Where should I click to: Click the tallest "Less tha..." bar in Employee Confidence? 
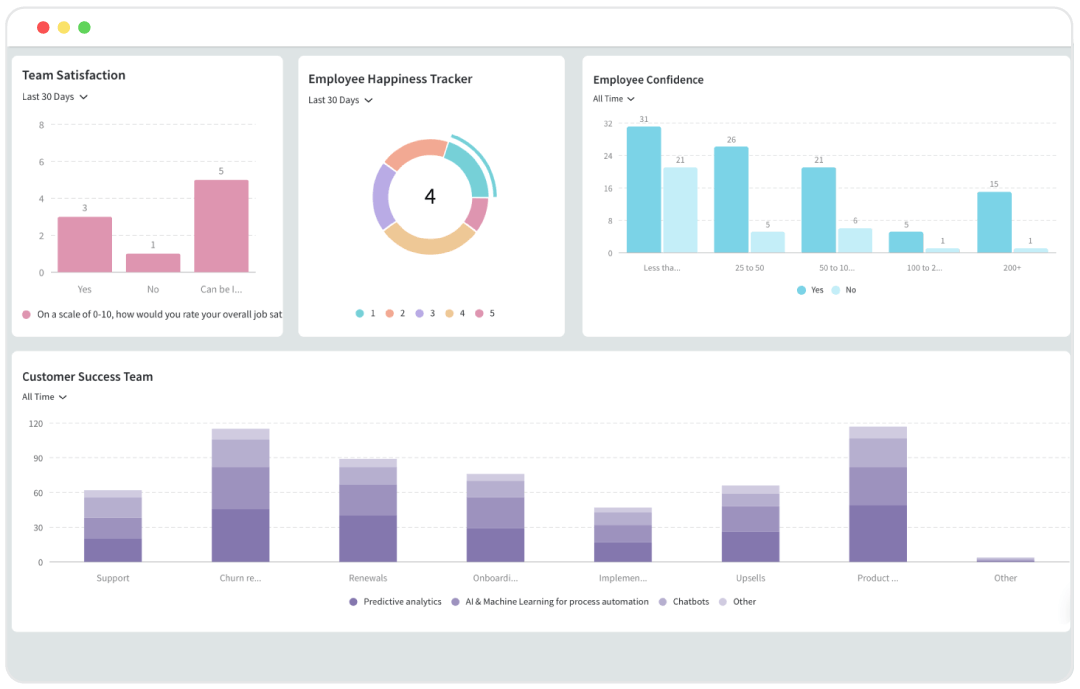[642, 190]
